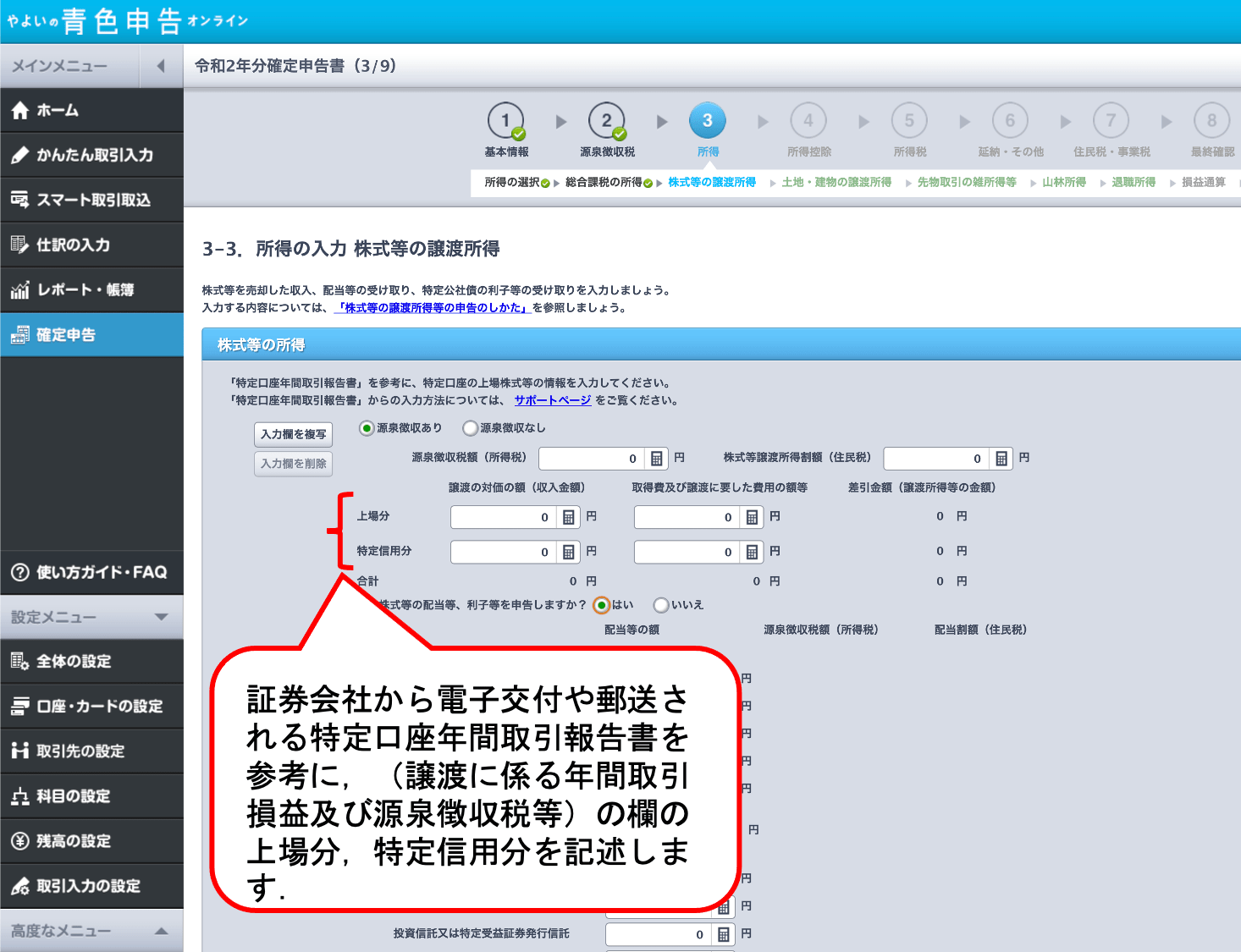
Task: Open calculator for 特定信用分 取得費
Action: (752, 552)
